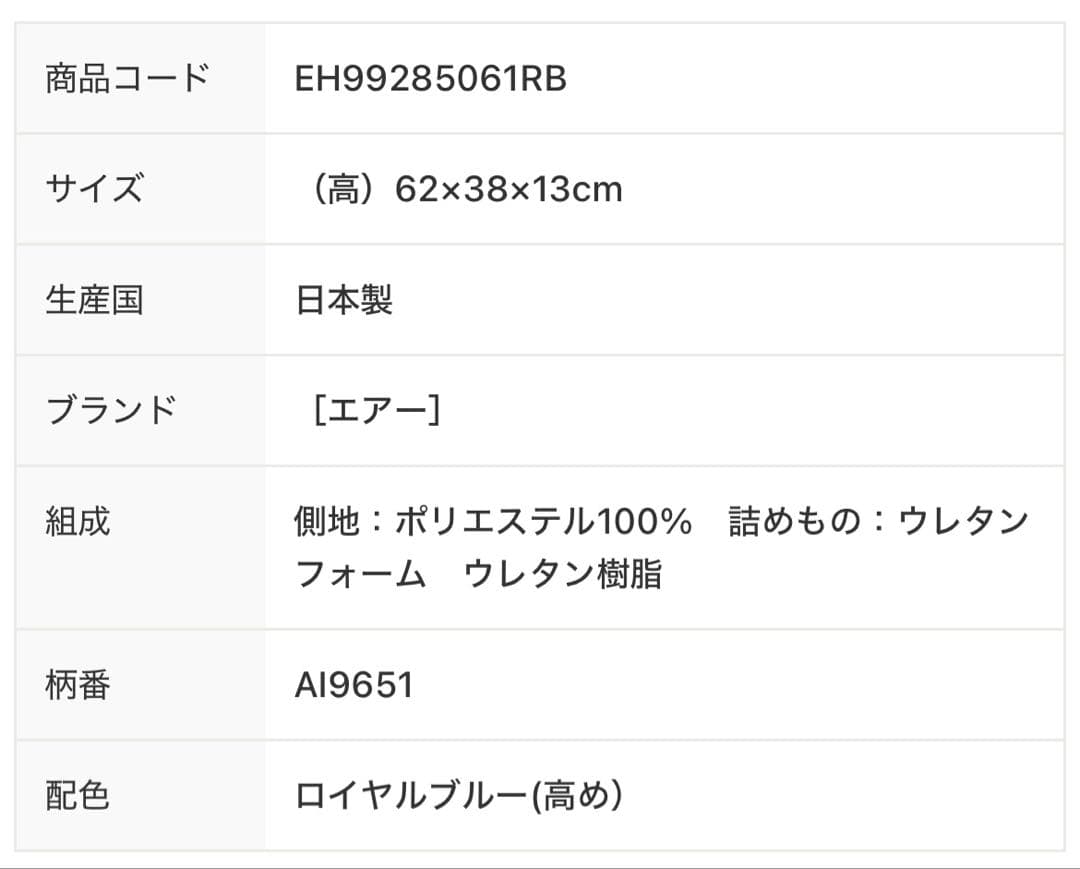Click the [エアー] brand value
1080x869 pixels.
tap(376, 410)
